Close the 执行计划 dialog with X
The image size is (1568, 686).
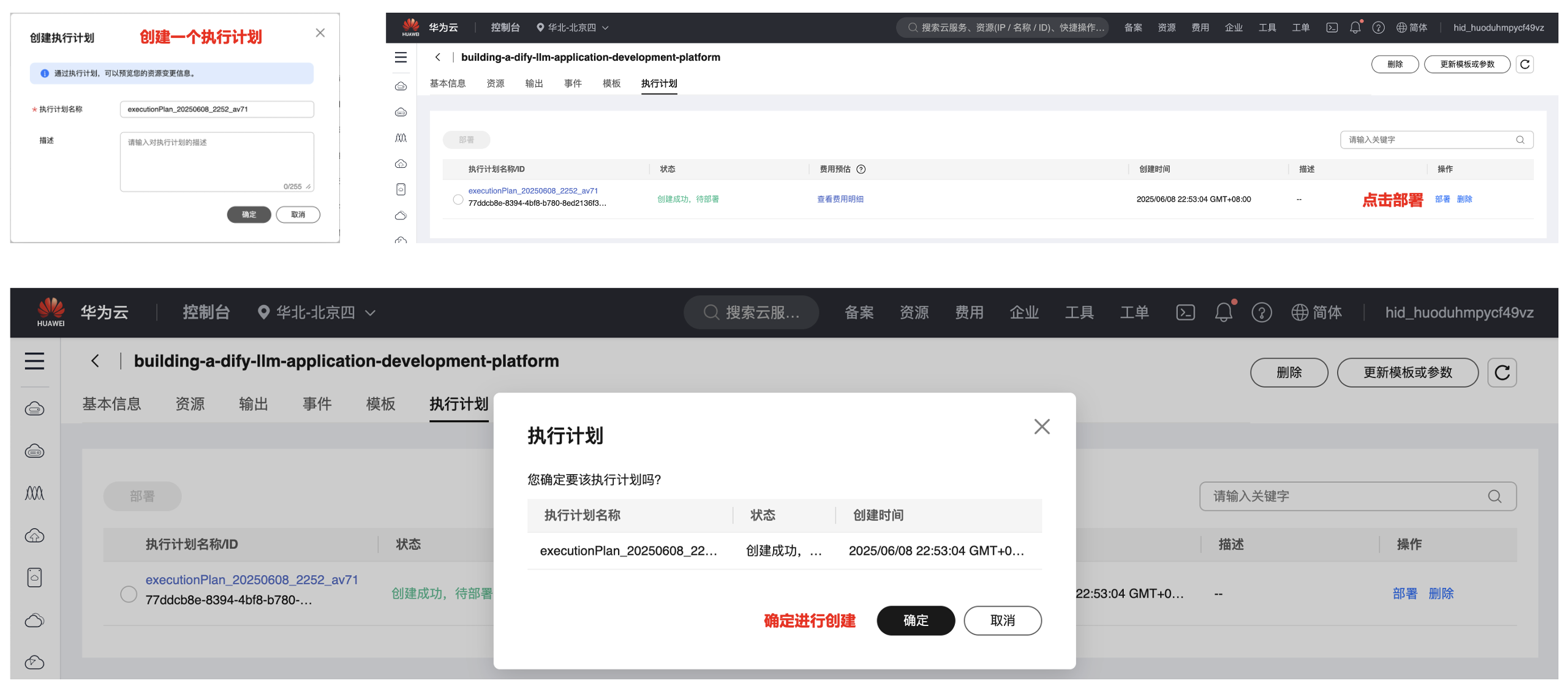(1041, 426)
